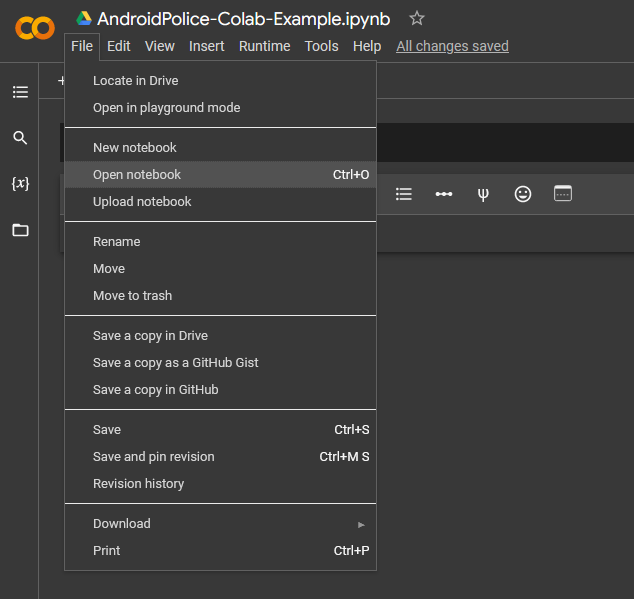Click the psi LaTeX symbol icon
The height and width of the screenshot is (599, 634).
point(483,194)
